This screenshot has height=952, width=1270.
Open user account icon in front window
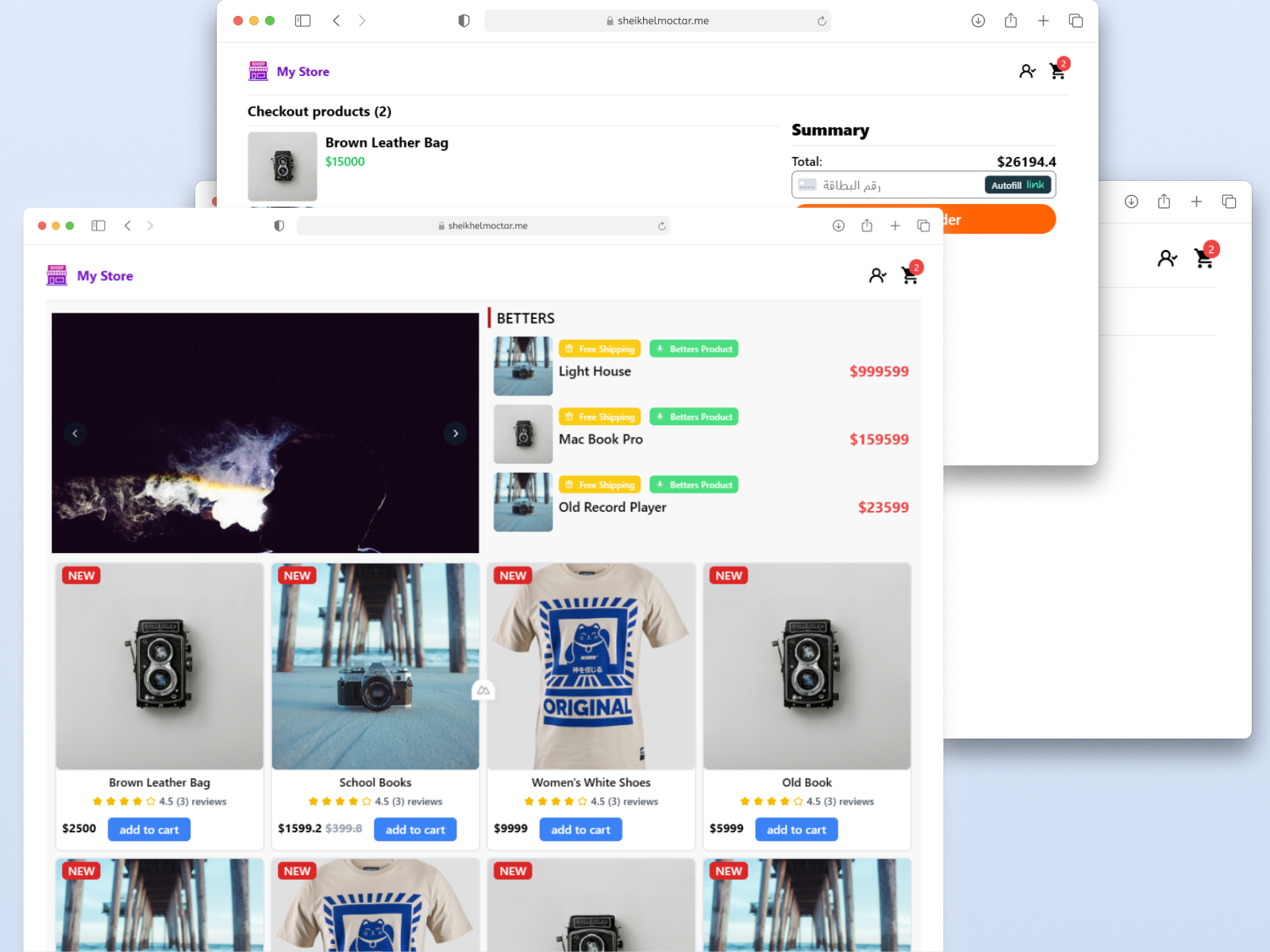tap(877, 275)
